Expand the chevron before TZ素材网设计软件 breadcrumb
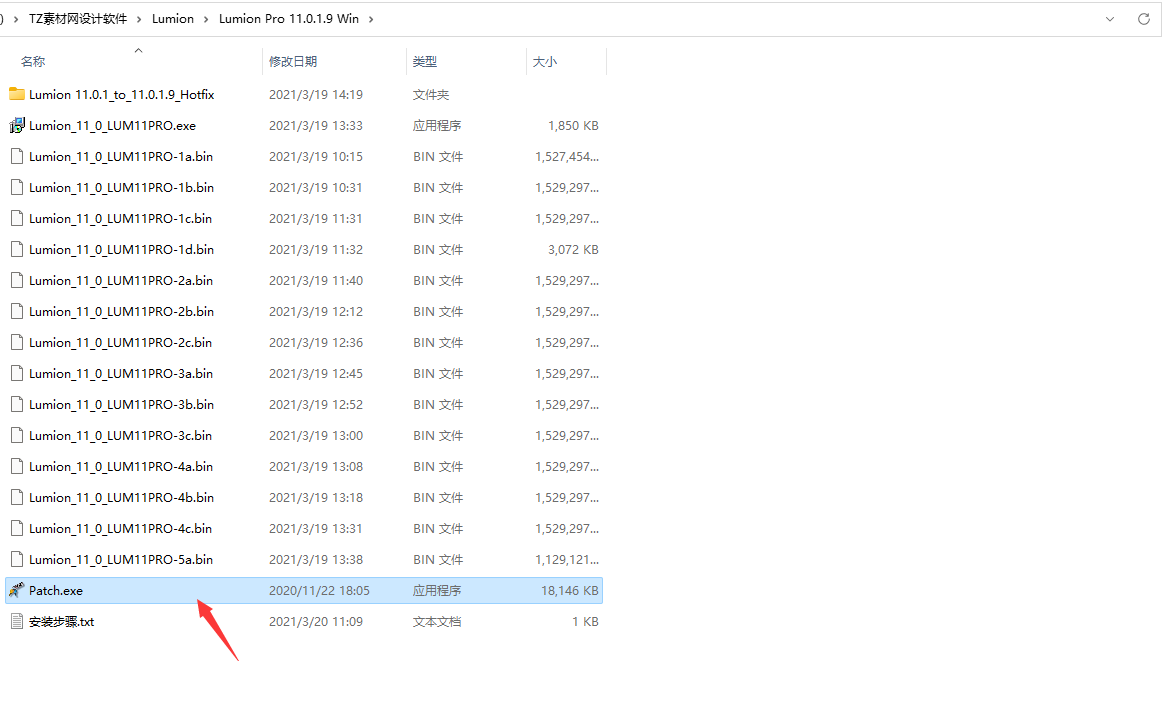The image size is (1172, 705). pos(16,19)
